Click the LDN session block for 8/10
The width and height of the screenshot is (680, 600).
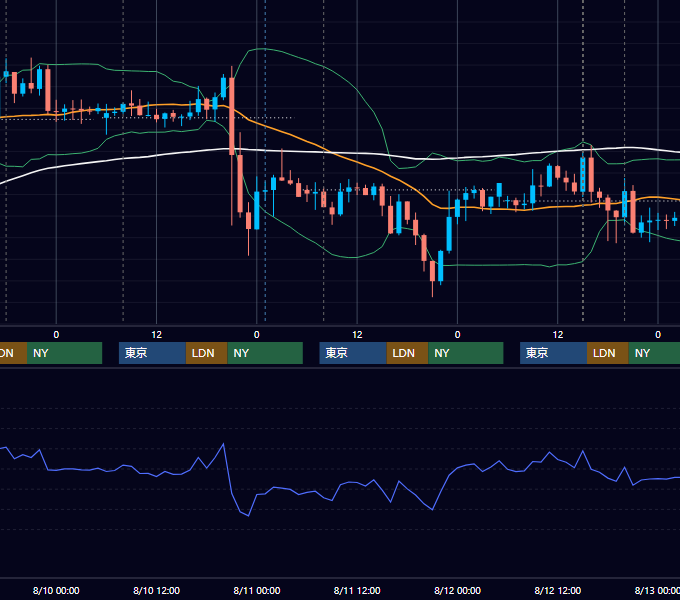point(206,353)
